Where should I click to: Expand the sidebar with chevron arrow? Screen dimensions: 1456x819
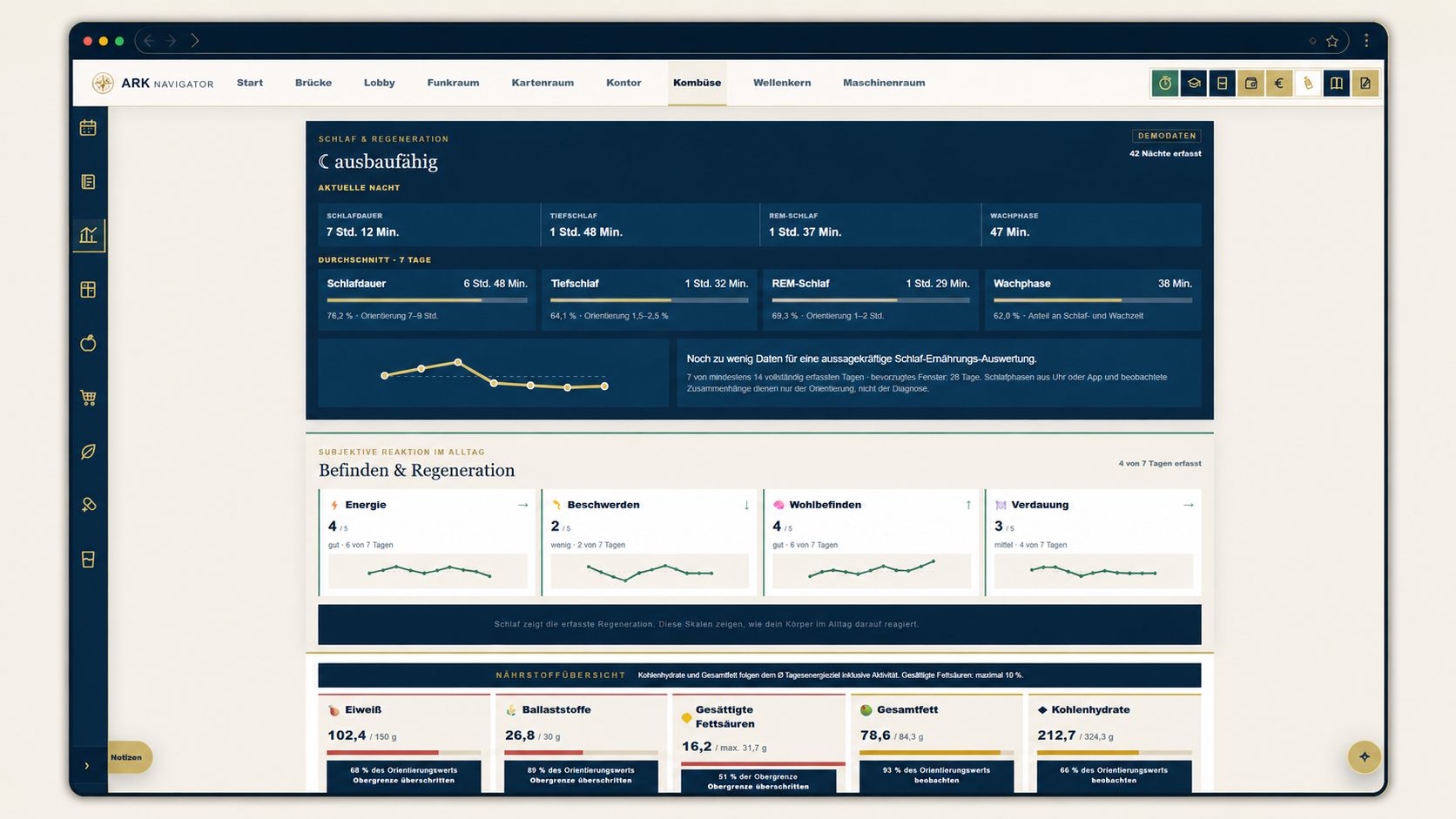87,766
